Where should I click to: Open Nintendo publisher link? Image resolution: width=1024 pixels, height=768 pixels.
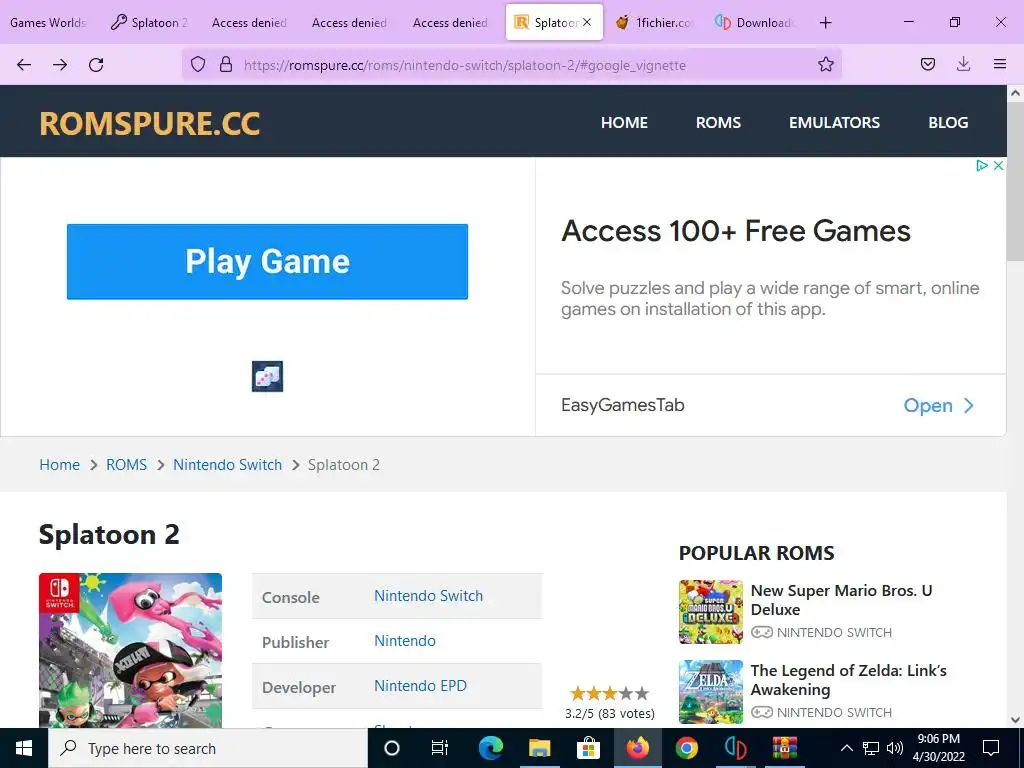[405, 641]
